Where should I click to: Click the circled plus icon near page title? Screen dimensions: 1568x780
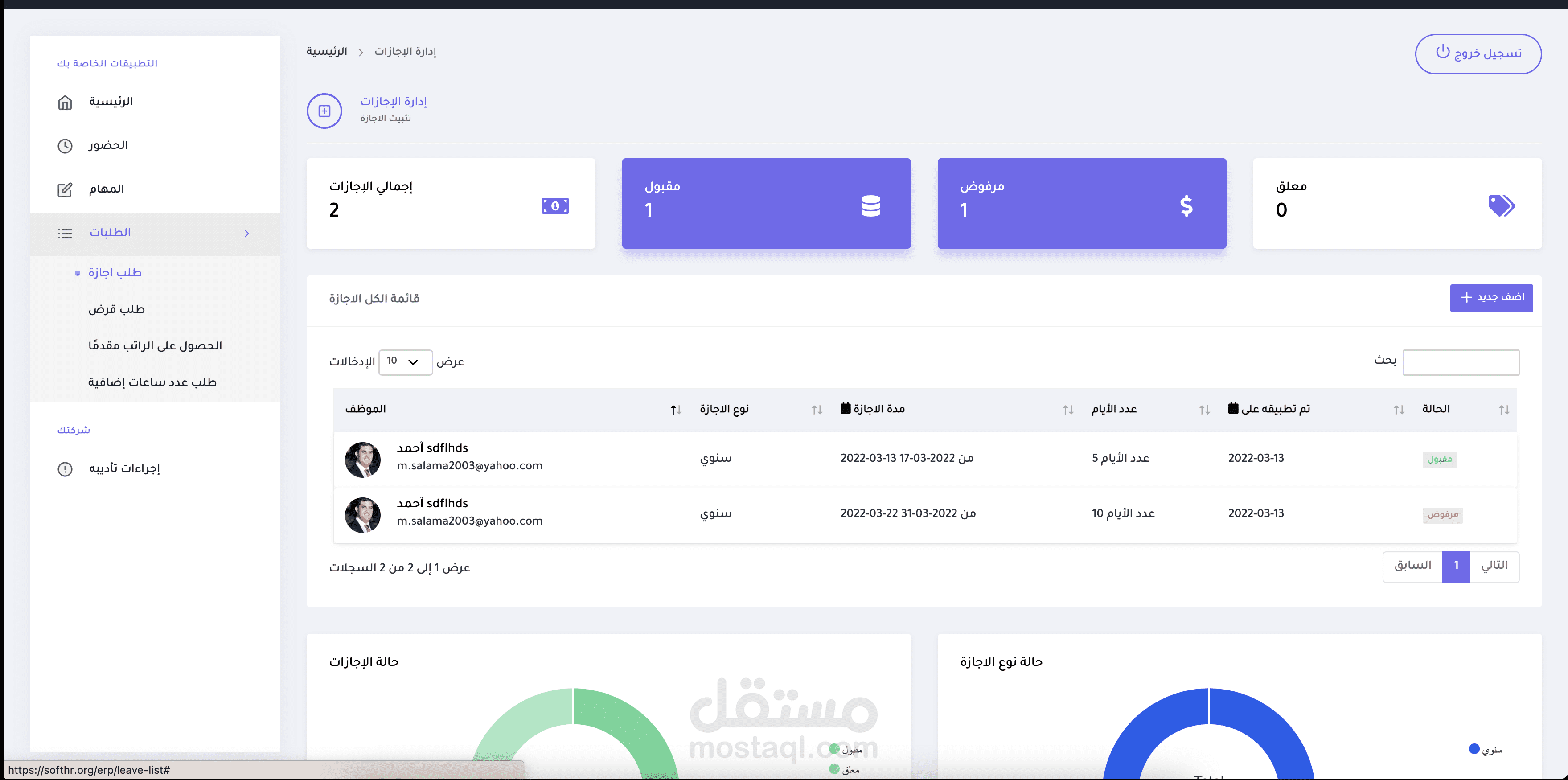click(324, 111)
